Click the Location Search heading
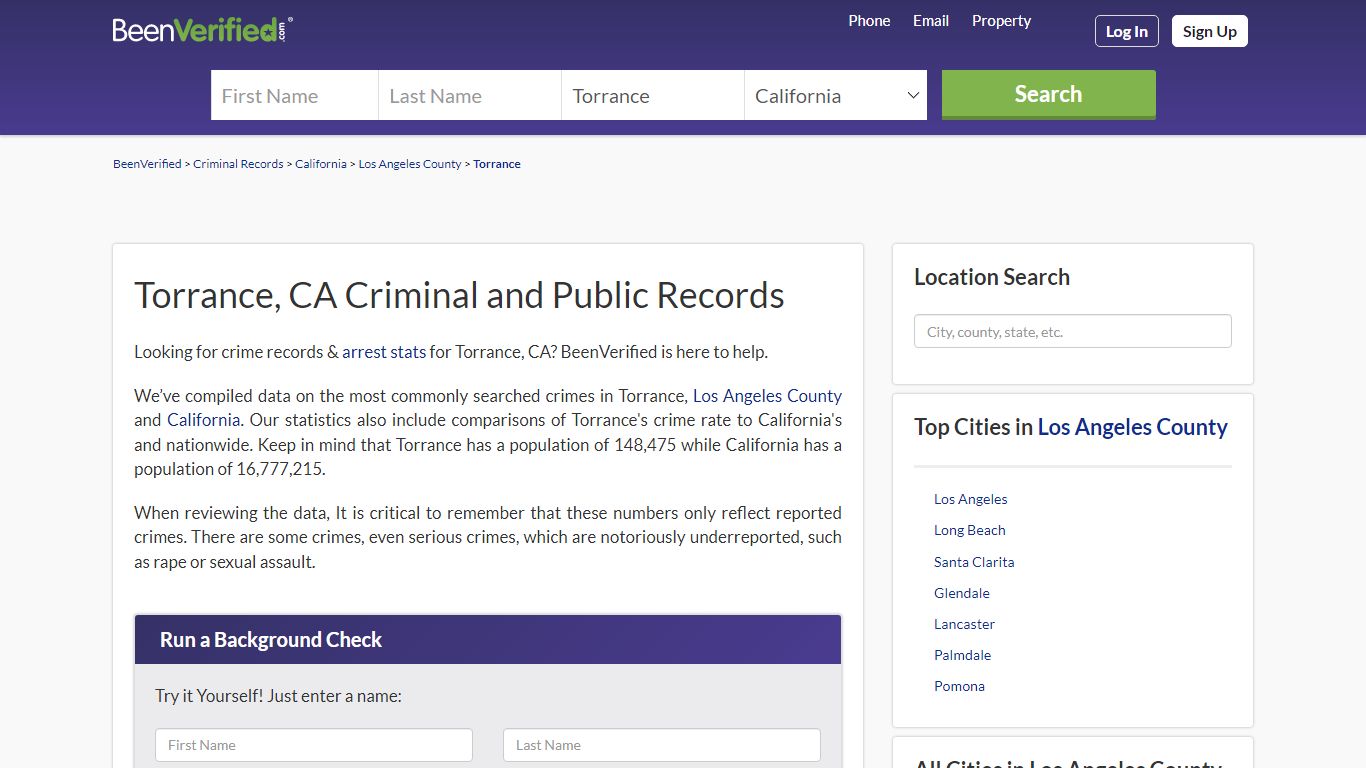The image size is (1366, 768). (x=992, y=277)
